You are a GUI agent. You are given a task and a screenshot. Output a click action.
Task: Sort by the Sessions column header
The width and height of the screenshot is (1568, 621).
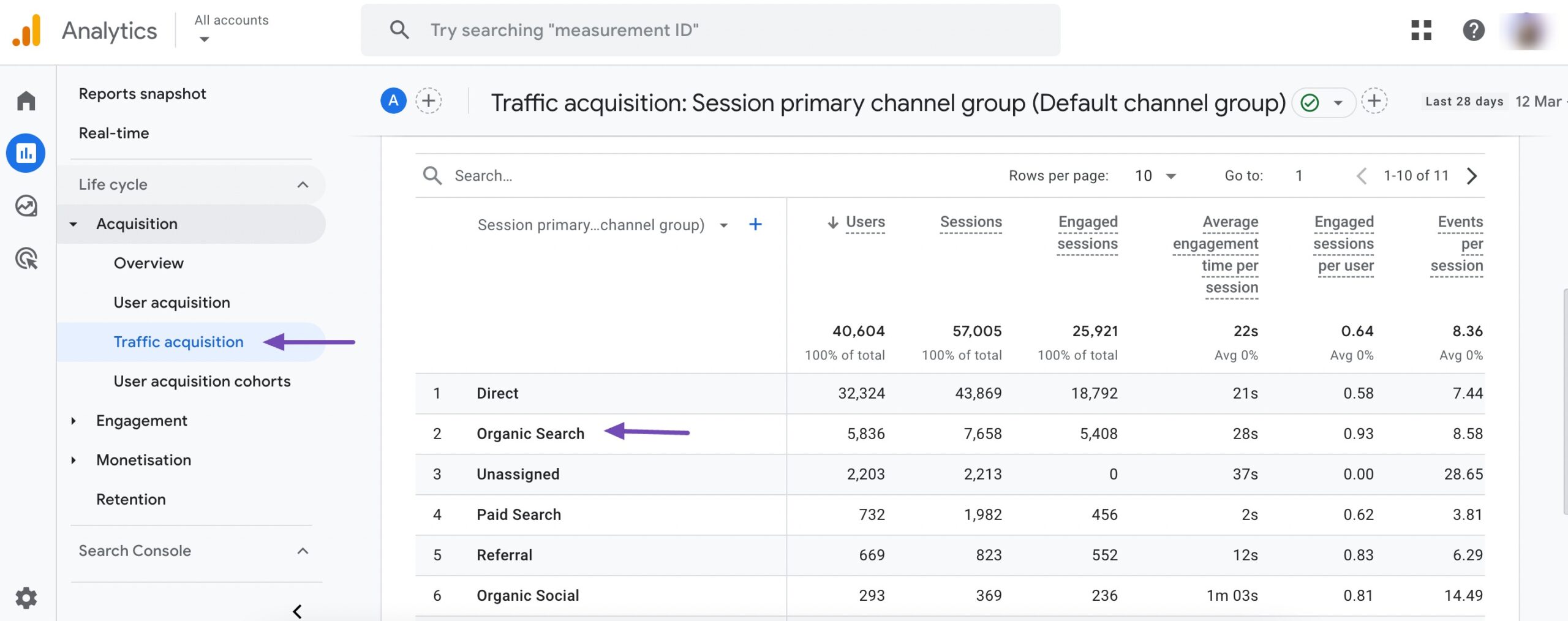tap(971, 222)
